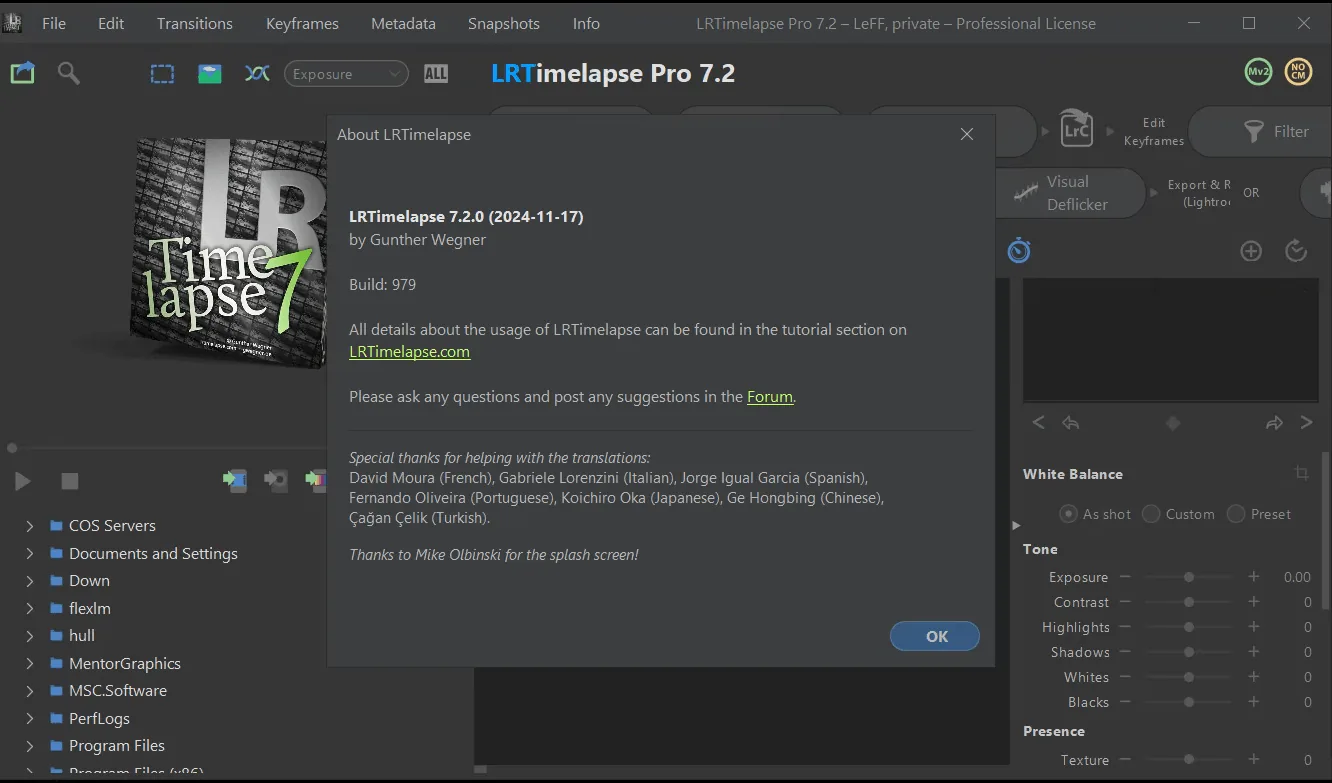Expand the COS Servers folder
Screen dimensions: 1332x783
click(30, 526)
